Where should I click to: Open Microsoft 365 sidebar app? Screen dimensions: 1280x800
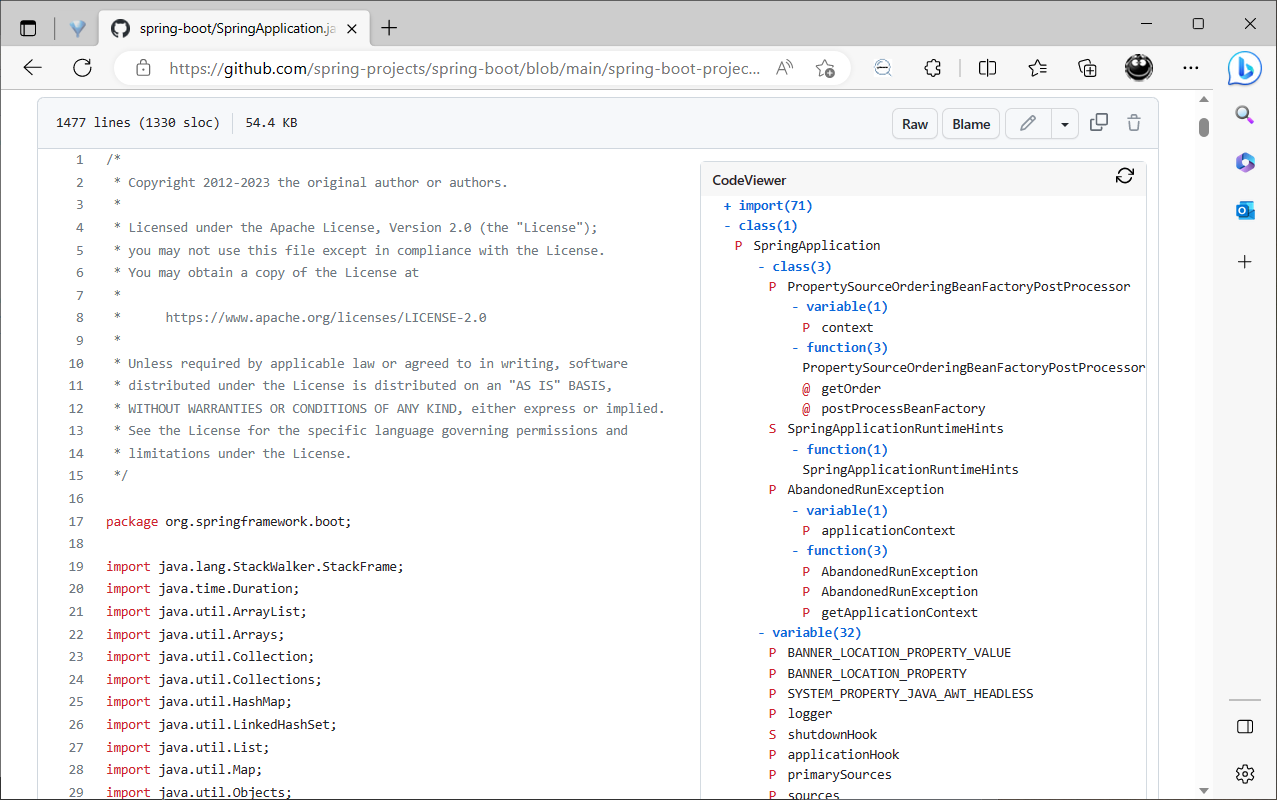(1245, 162)
